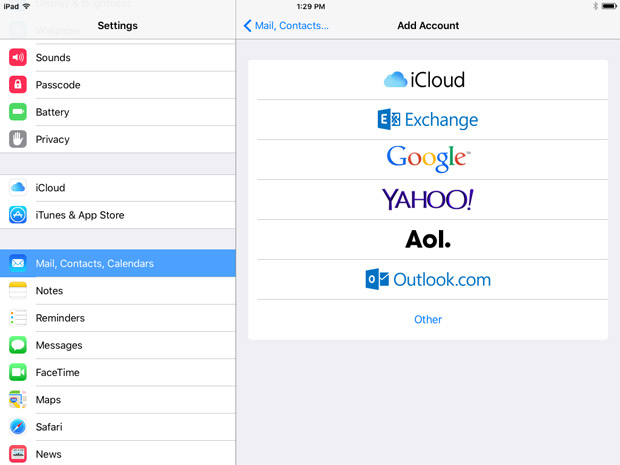Tap the Maps icon in sidebar
620x465 pixels.
point(18,399)
